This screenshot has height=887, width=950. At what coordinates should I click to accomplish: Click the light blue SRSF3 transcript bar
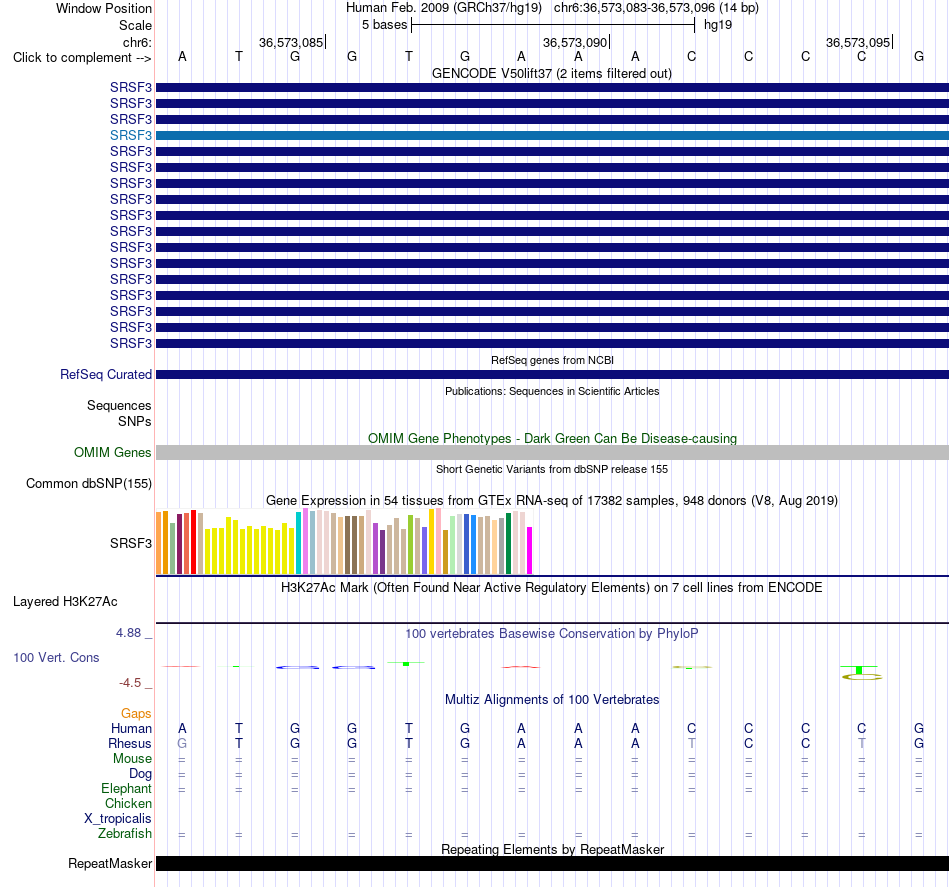point(552,135)
